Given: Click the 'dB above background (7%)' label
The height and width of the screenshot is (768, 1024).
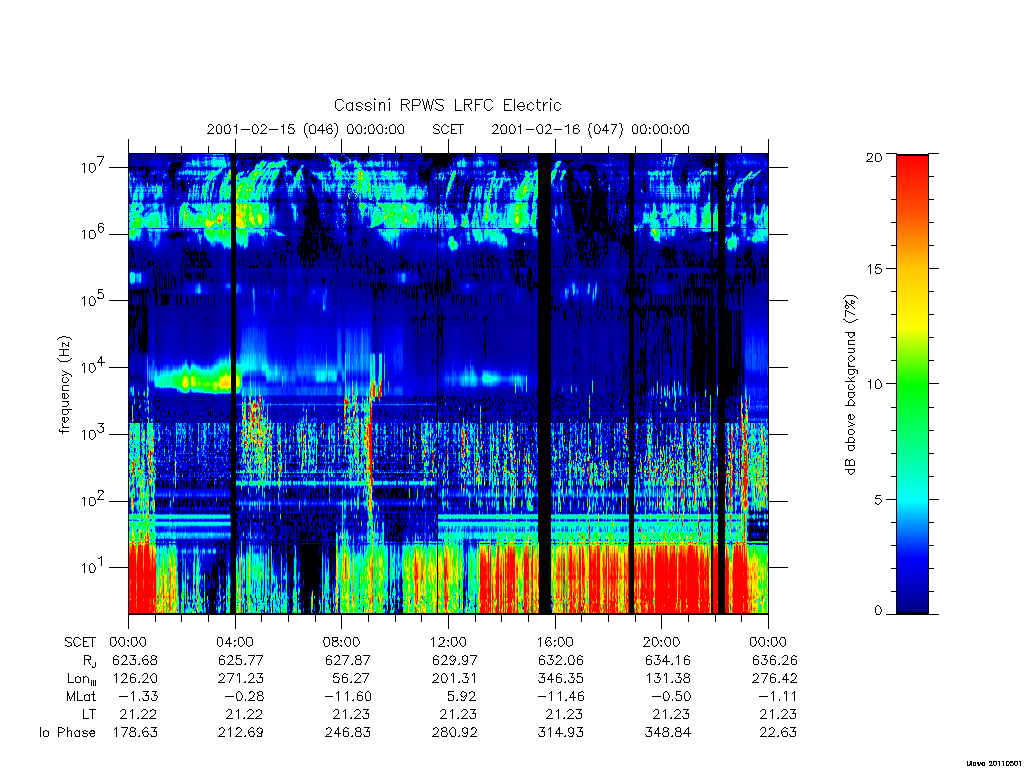Looking at the screenshot, I should 850,385.
